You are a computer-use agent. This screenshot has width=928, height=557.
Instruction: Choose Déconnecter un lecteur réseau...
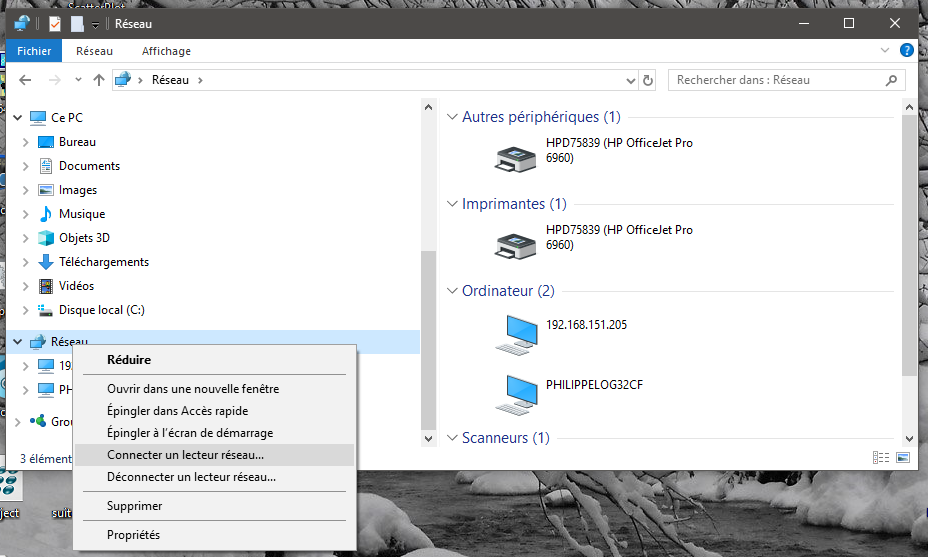214,476
